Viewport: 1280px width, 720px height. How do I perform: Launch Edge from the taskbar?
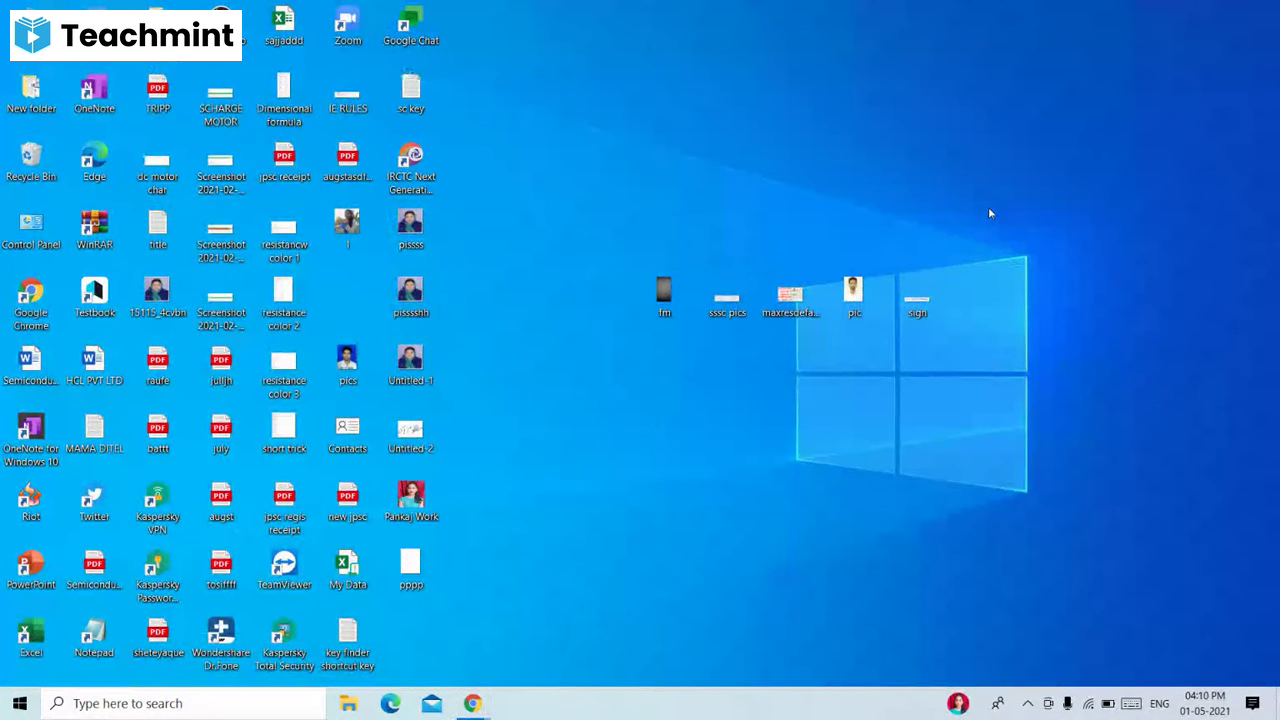[390, 703]
